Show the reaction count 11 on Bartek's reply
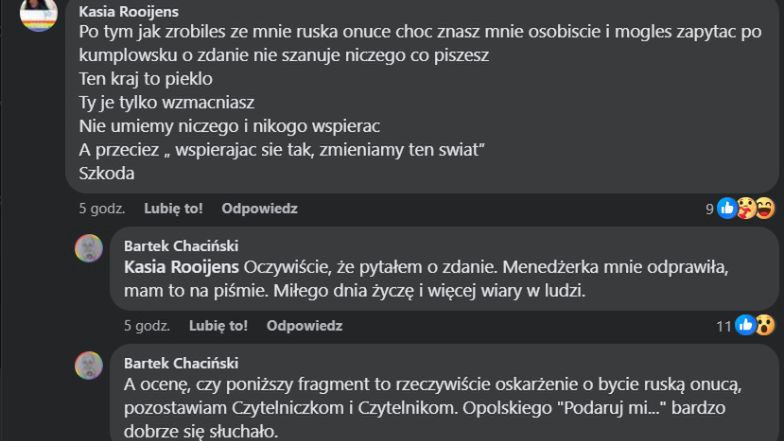 pyautogui.click(x=723, y=326)
